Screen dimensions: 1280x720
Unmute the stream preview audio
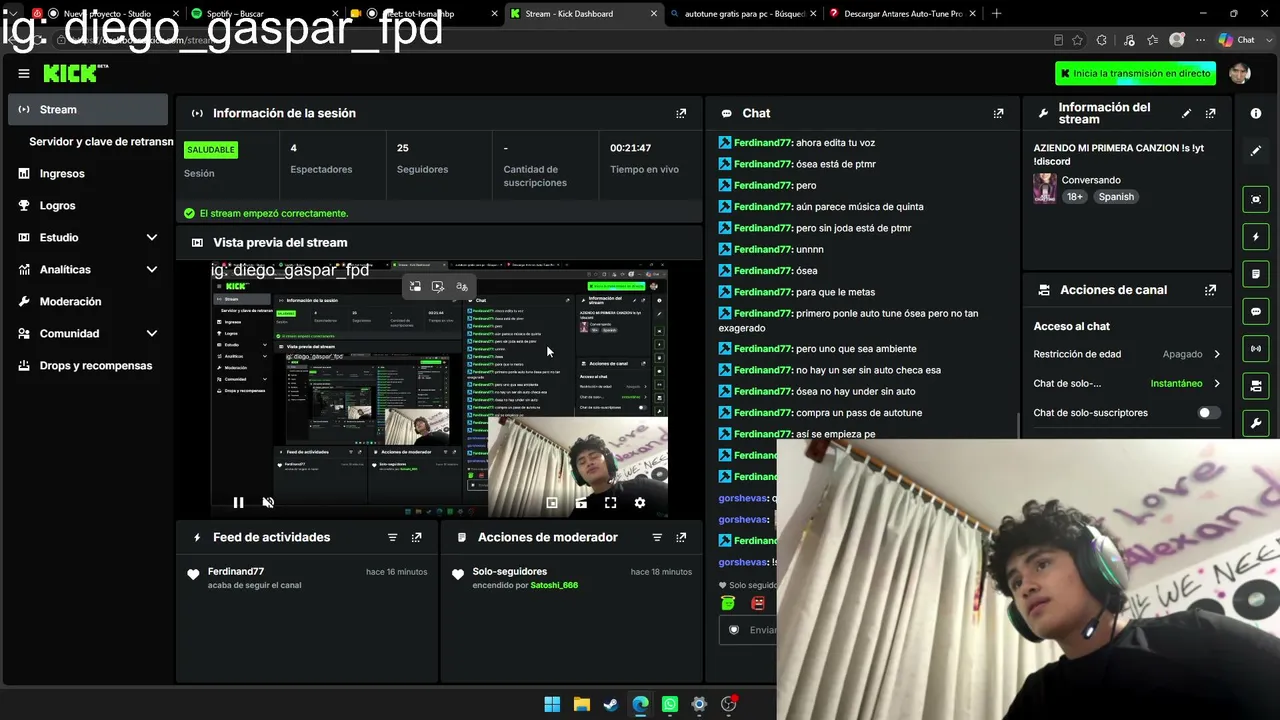pyautogui.click(x=268, y=503)
